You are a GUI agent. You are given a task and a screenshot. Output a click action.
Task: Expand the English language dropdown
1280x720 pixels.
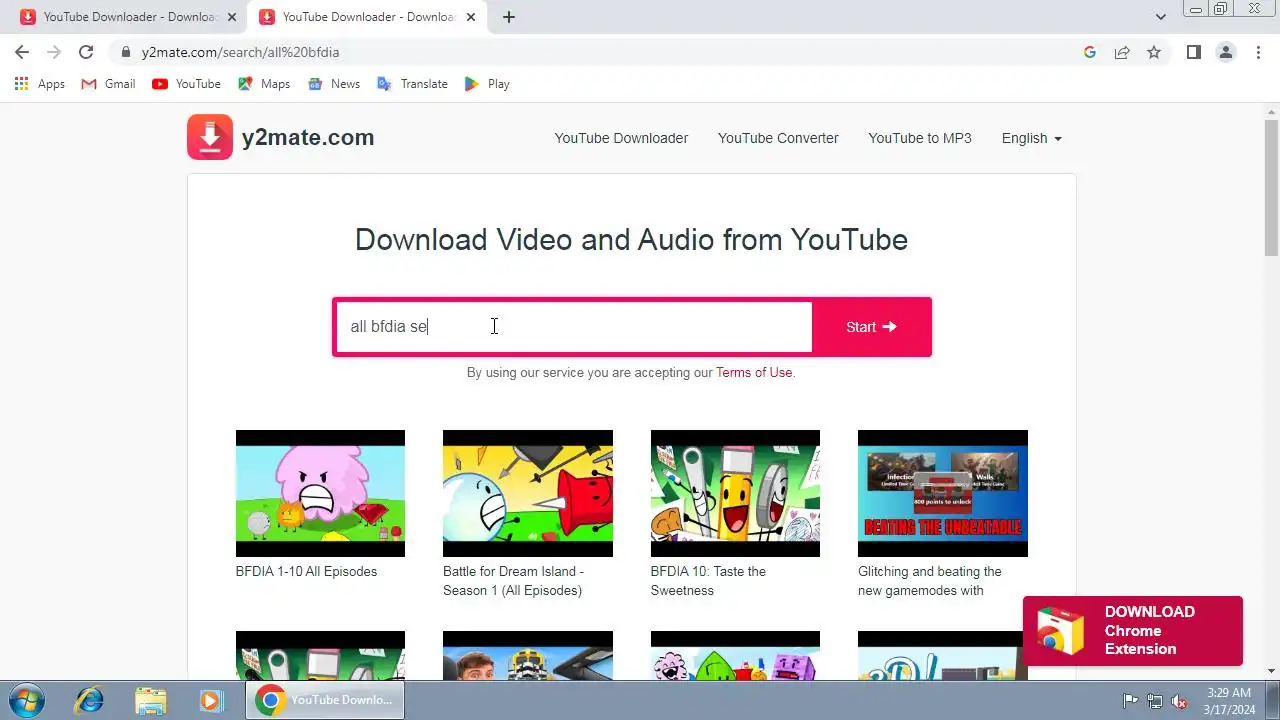(x=1031, y=138)
